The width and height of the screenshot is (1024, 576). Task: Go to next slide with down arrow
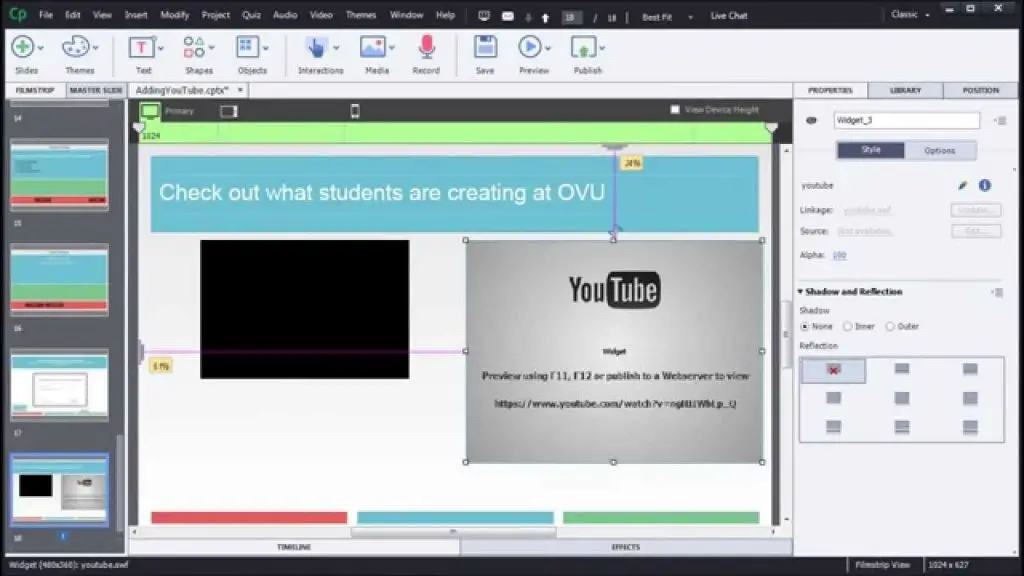point(528,18)
